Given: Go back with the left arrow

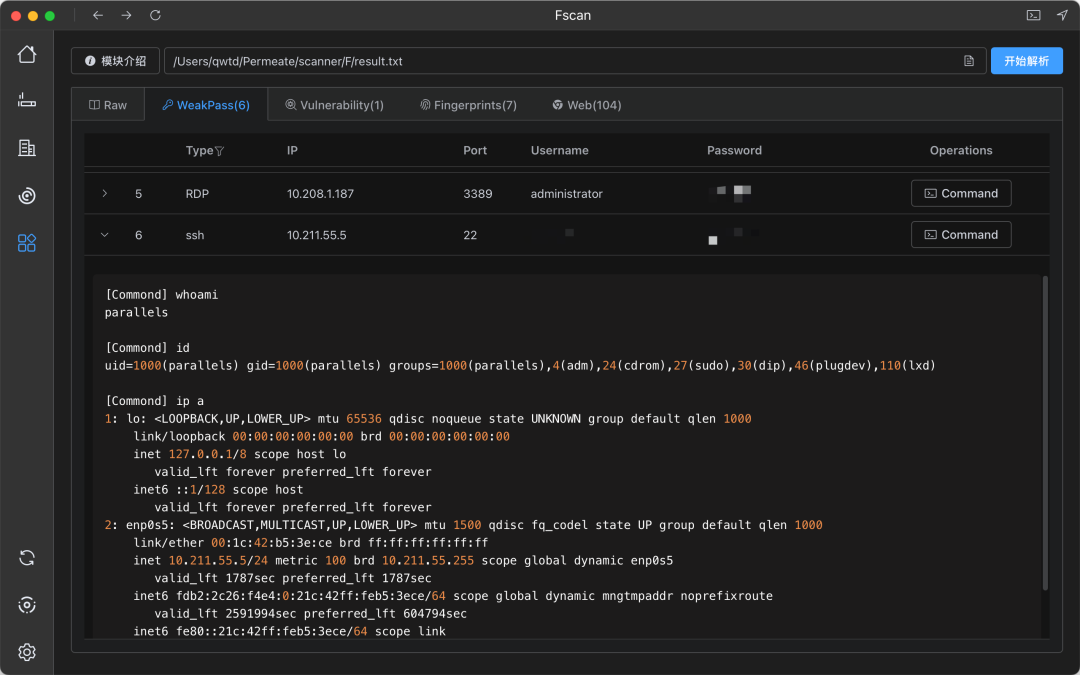Looking at the screenshot, I should (98, 15).
